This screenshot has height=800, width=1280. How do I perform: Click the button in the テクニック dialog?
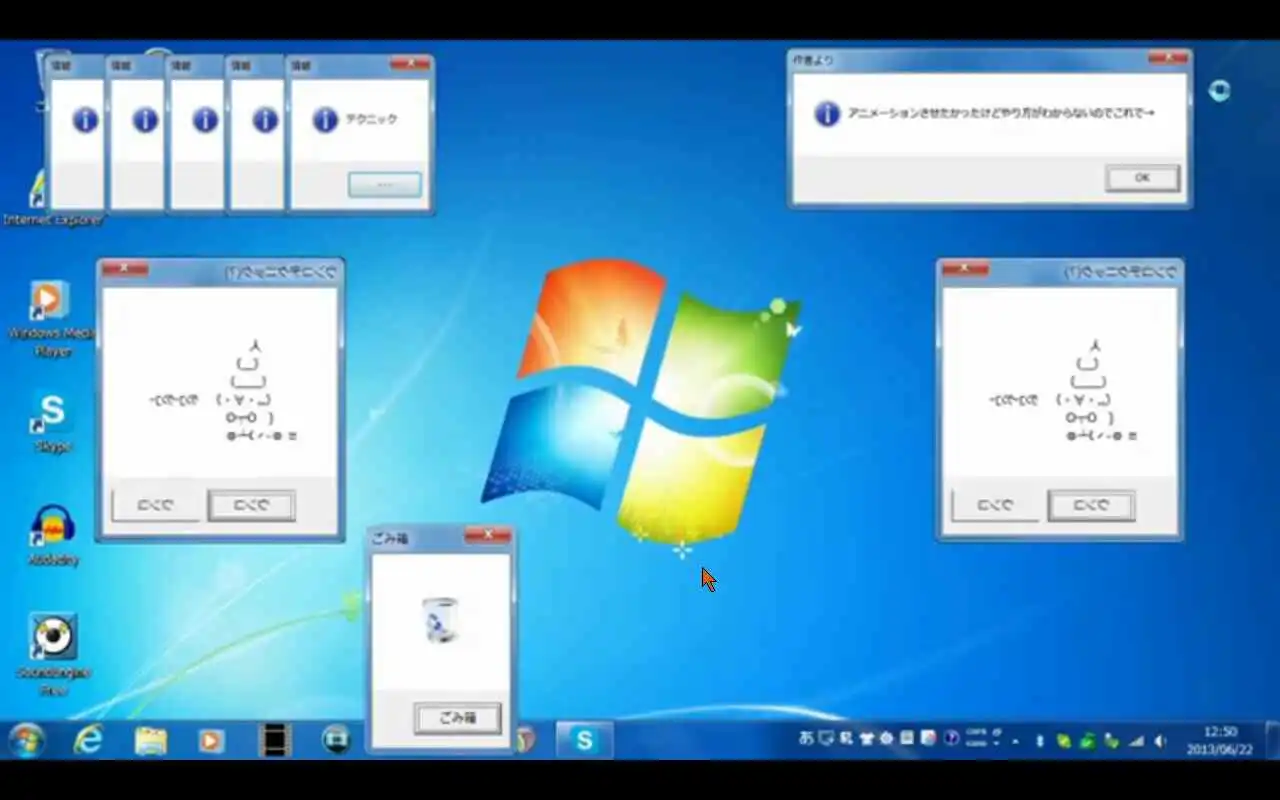[384, 185]
